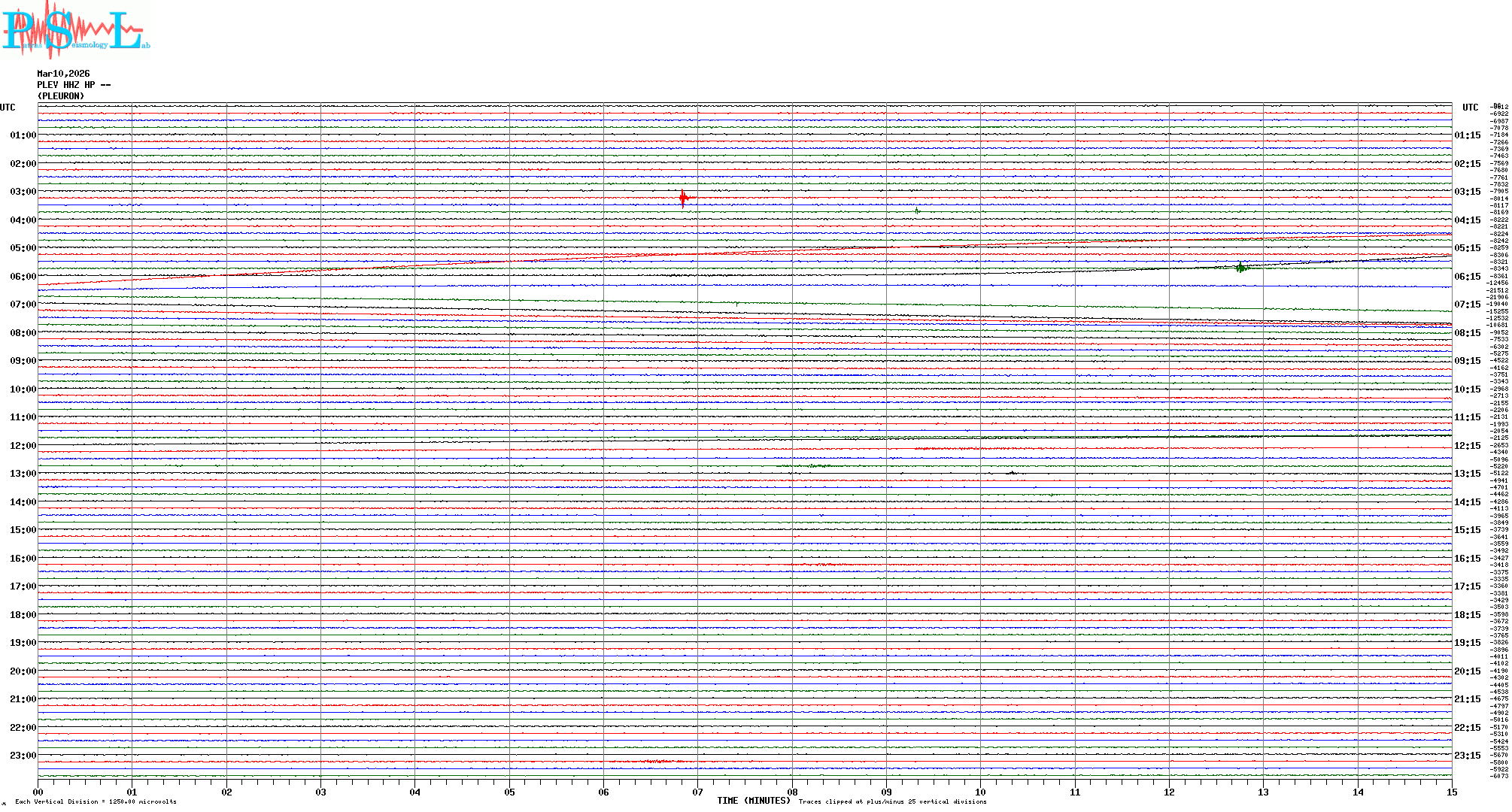This screenshot has height=812, width=1512.
Task: Click the minute 15 axis tick label
Action: pyautogui.click(x=1451, y=792)
